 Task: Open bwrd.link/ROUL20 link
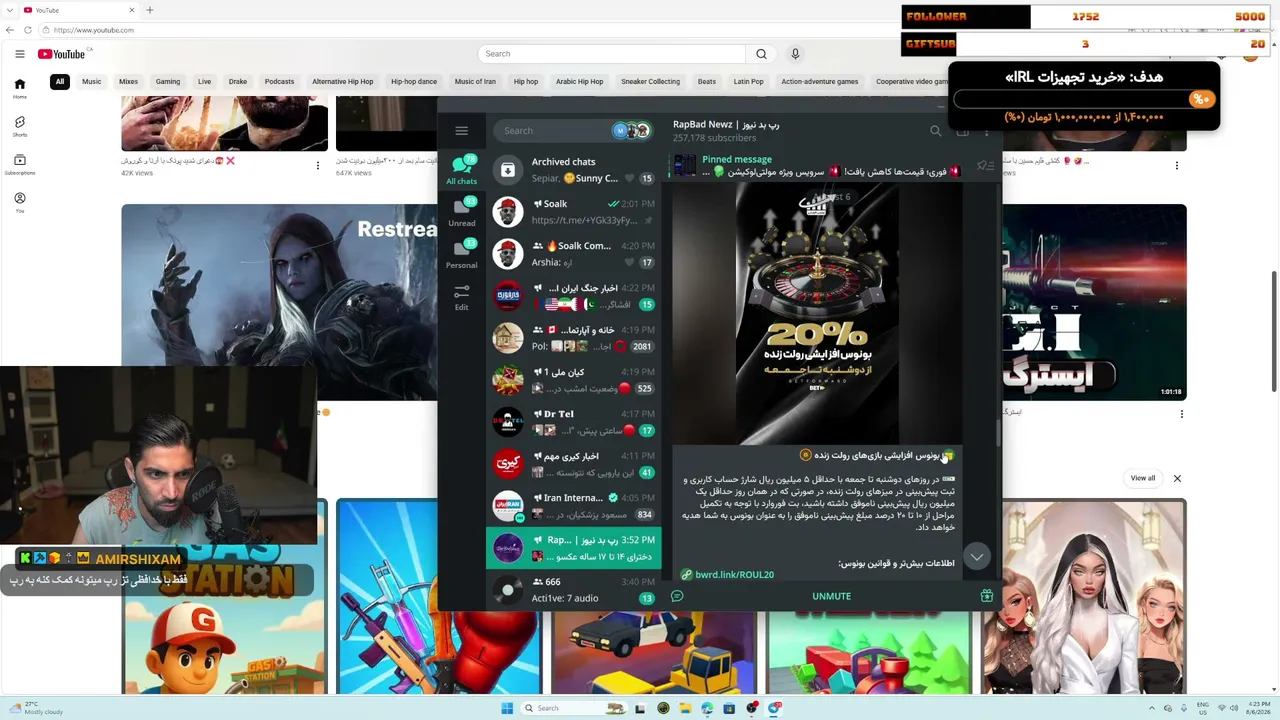(x=735, y=575)
